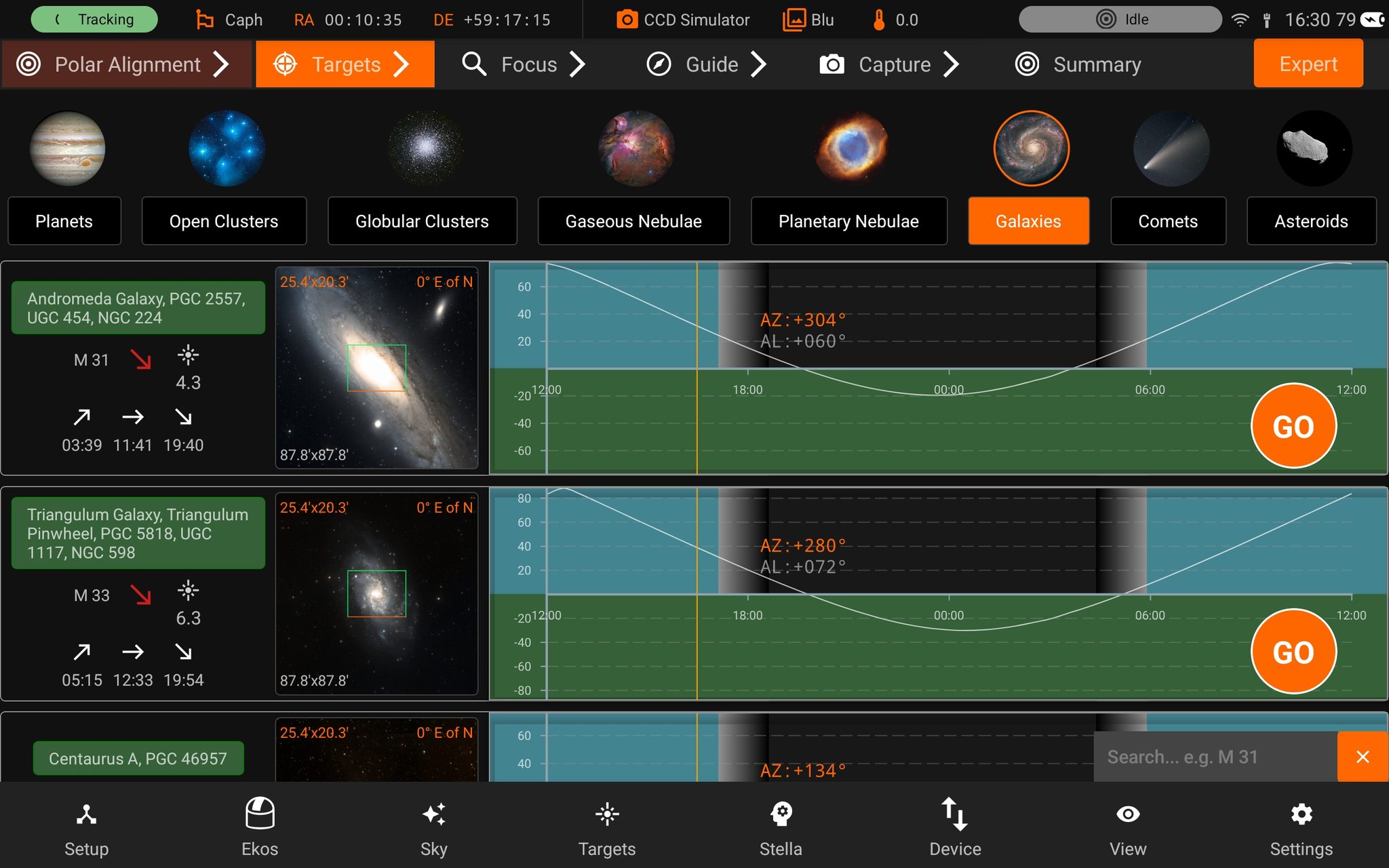Select the Jupiter Planets category image
The width and height of the screenshot is (1389, 868).
coord(67,149)
